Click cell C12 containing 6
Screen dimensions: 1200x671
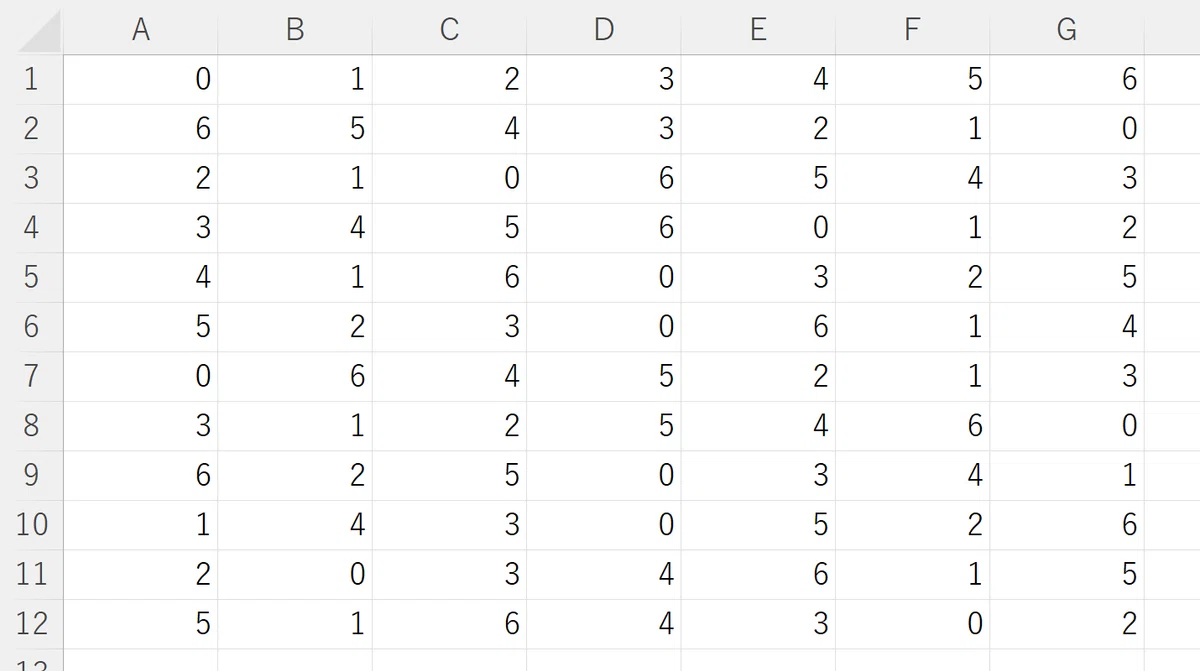pos(449,624)
